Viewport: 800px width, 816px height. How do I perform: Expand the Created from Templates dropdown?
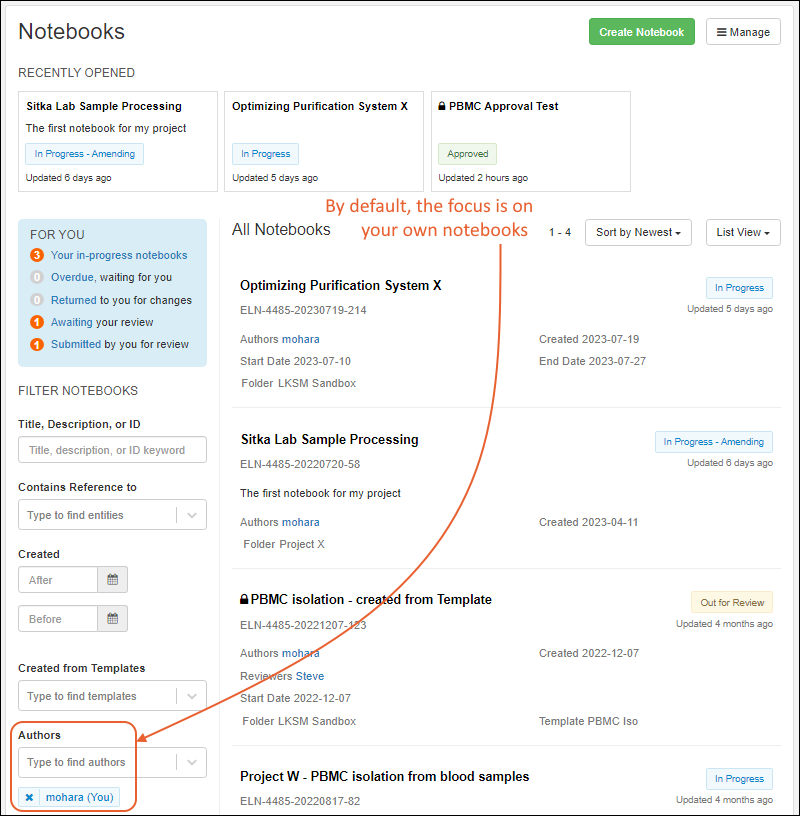coord(192,696)
